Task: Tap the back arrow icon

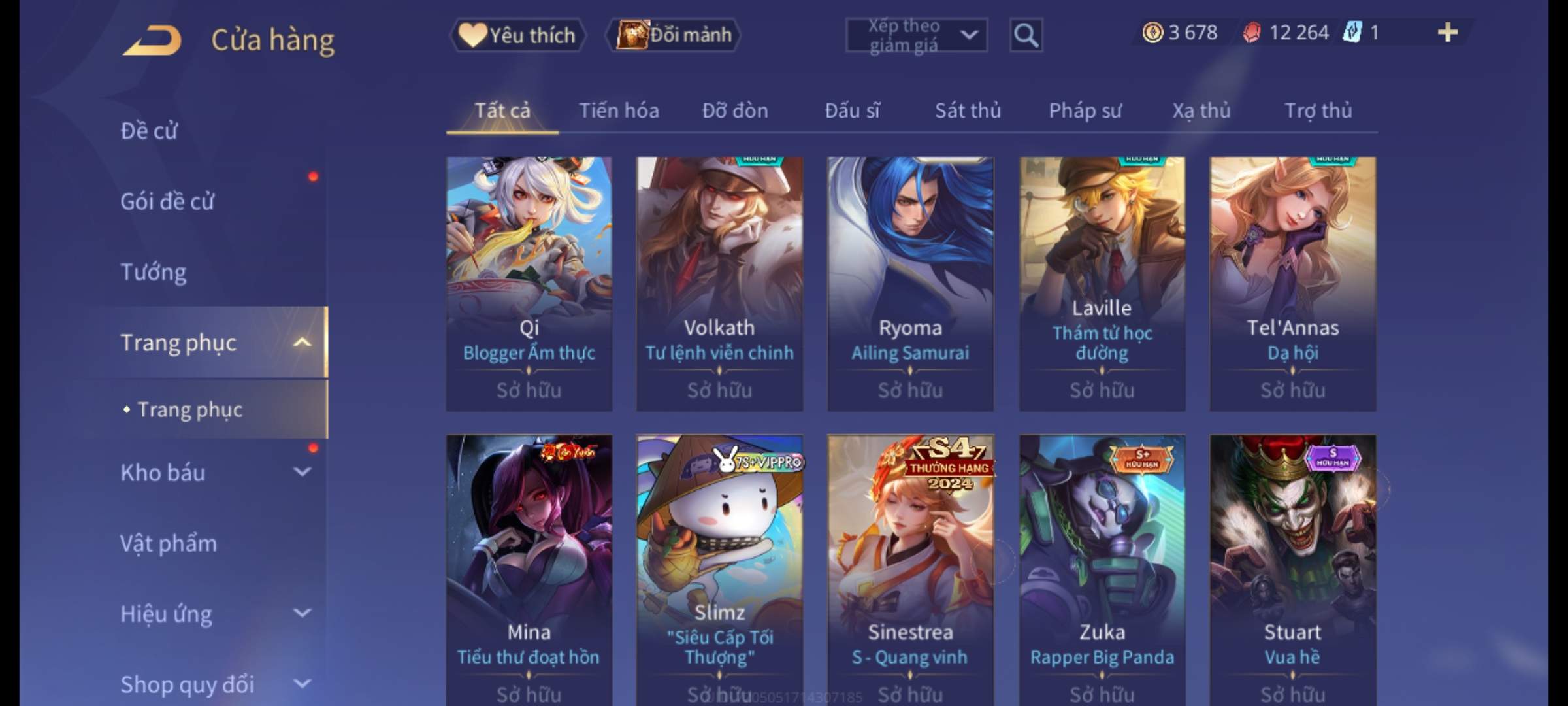Action: pos(152,41)
